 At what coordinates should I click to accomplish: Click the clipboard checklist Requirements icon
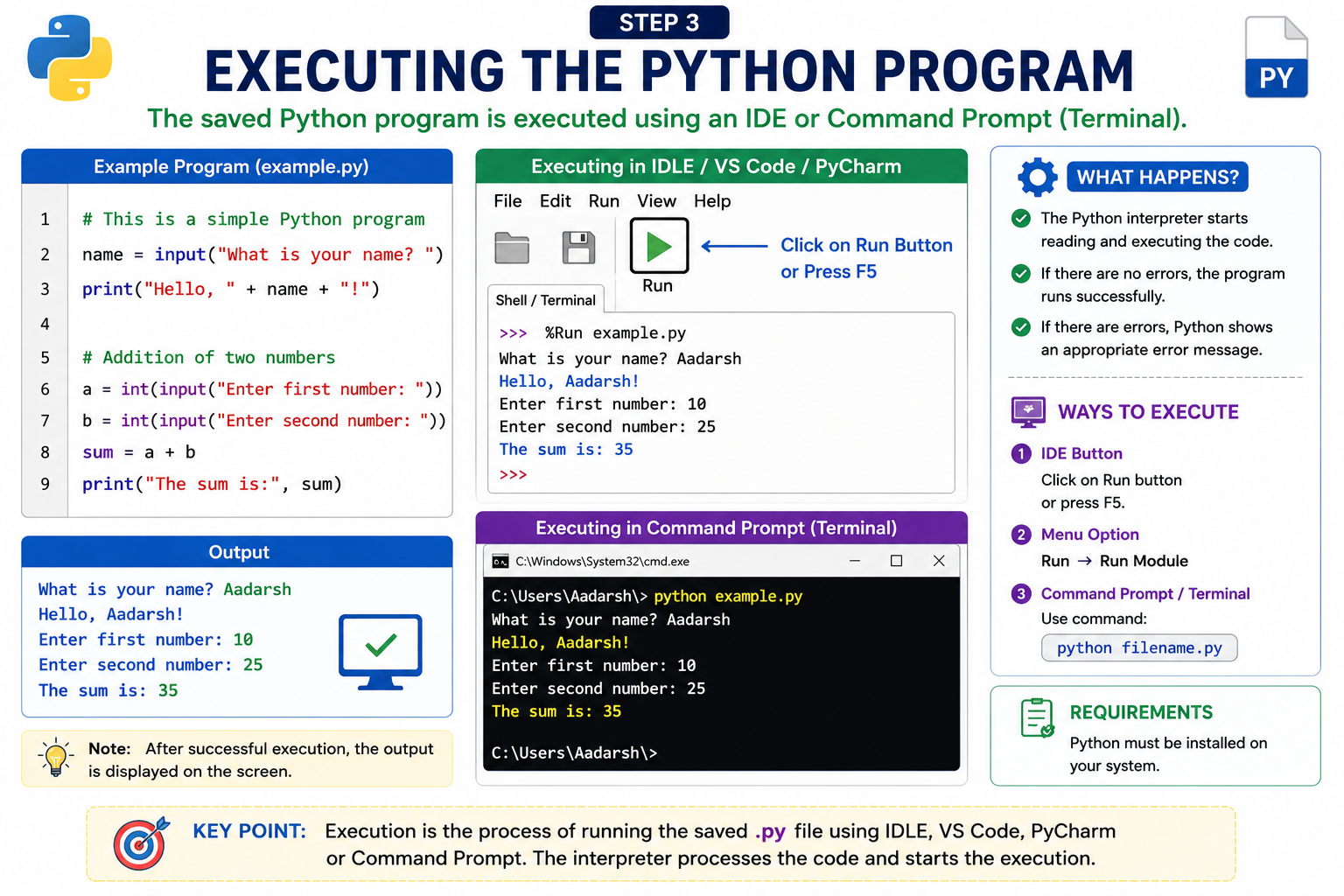1037,718
